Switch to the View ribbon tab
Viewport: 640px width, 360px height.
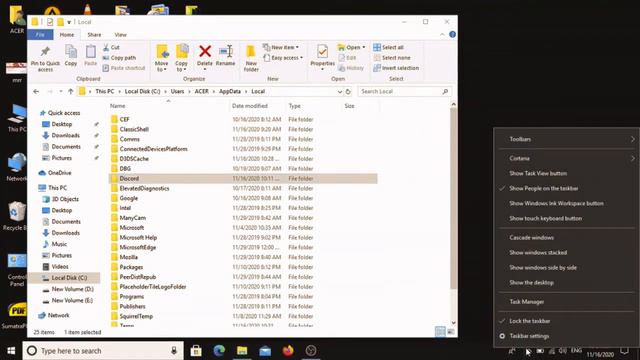[x=120, y=35]
